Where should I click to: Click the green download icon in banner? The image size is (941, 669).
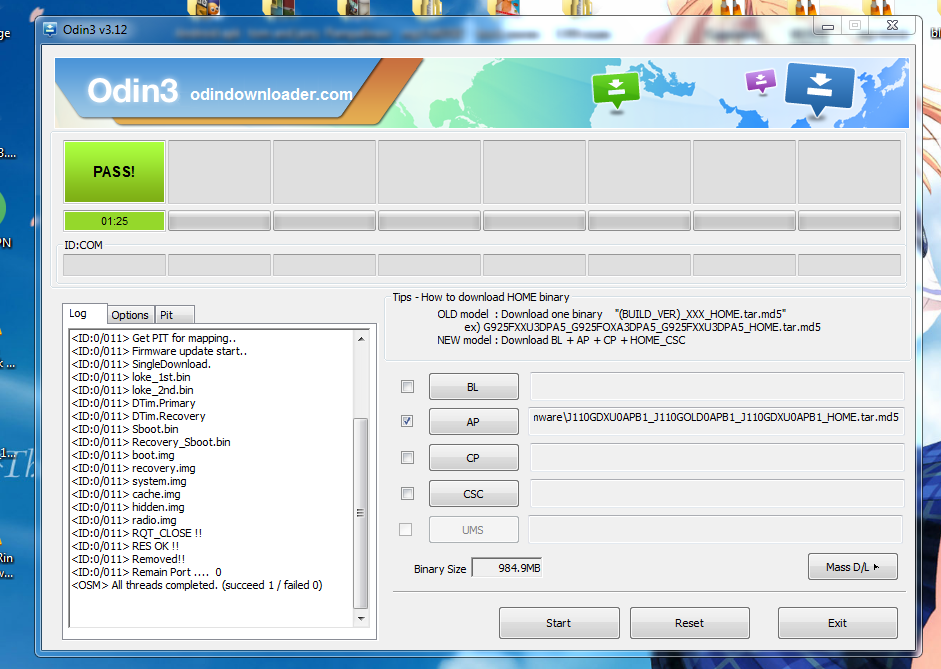(615, 91)
